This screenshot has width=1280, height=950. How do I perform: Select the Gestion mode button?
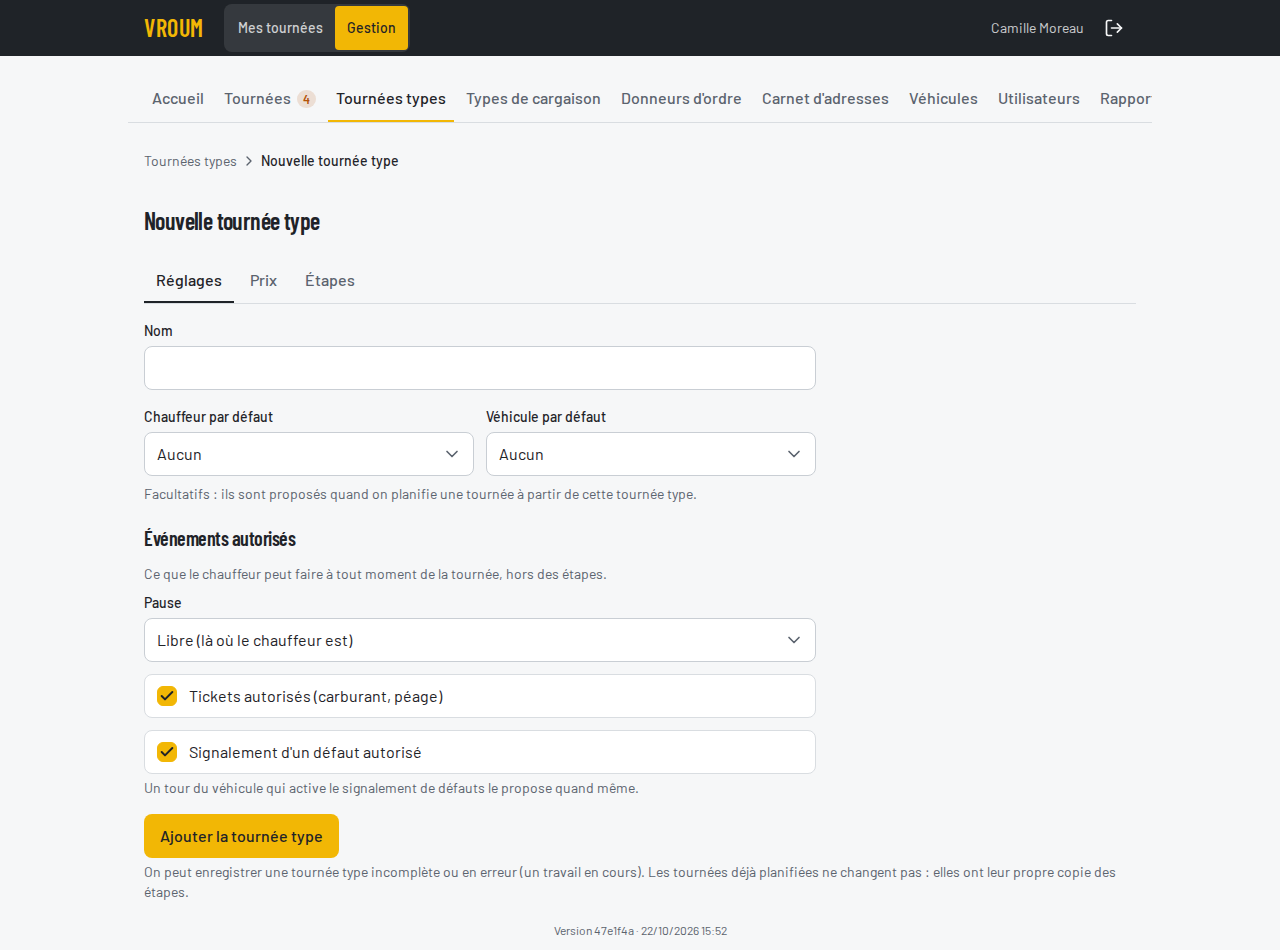point(371,28)
